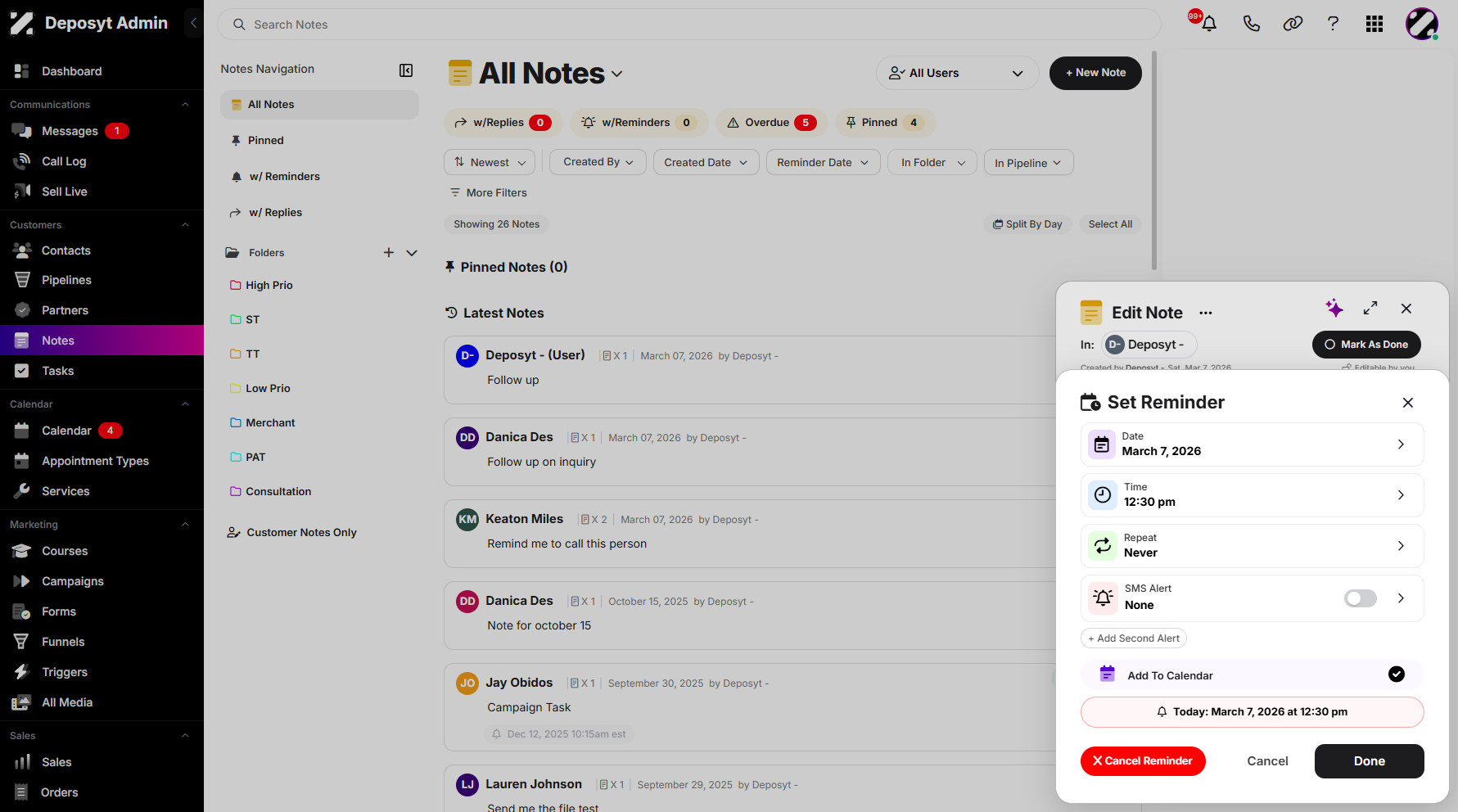Open the notifications bell icon
This screenshot has width=1458, height=812.
point(1208,24)
